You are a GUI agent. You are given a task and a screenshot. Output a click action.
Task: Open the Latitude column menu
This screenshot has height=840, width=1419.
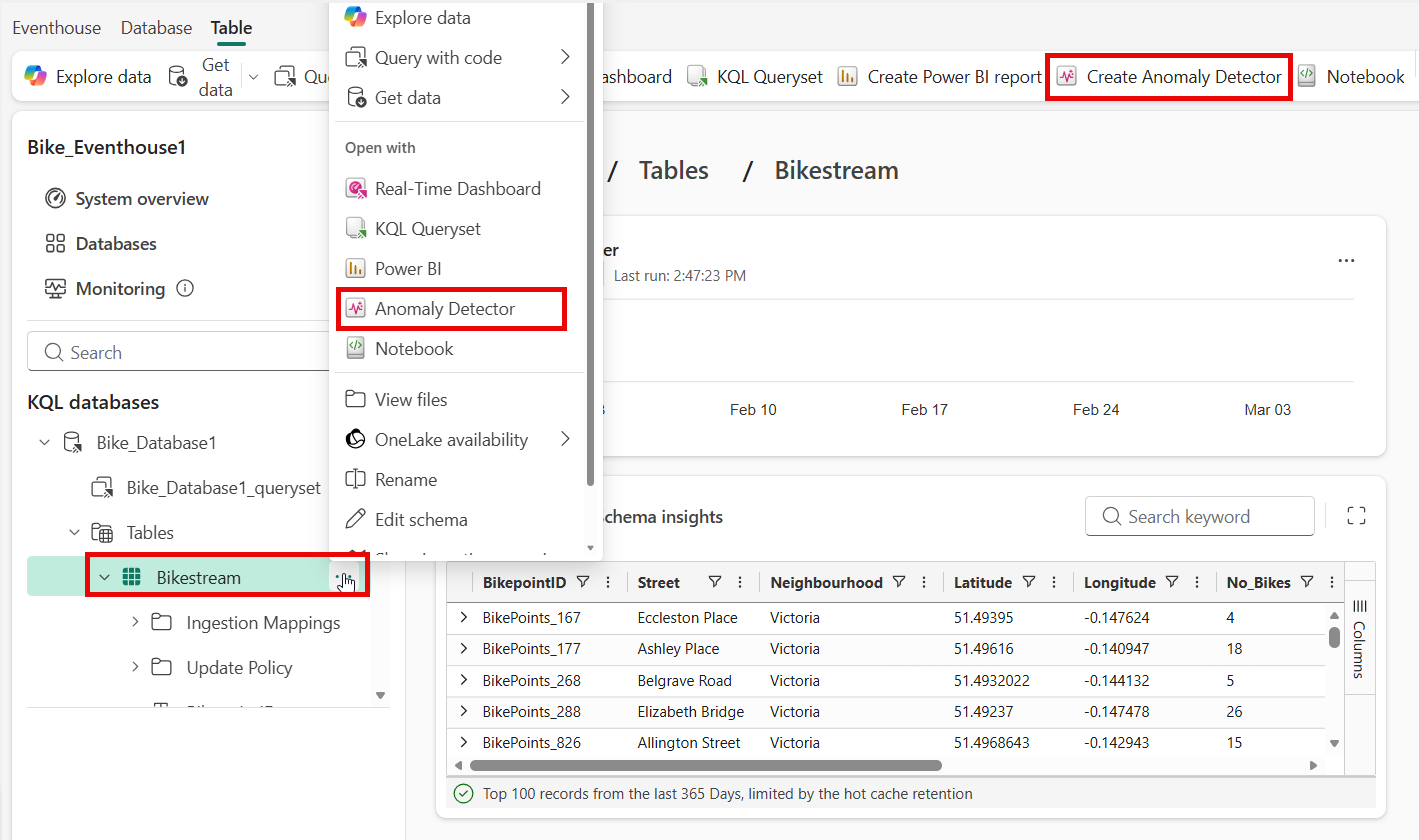1055,582
